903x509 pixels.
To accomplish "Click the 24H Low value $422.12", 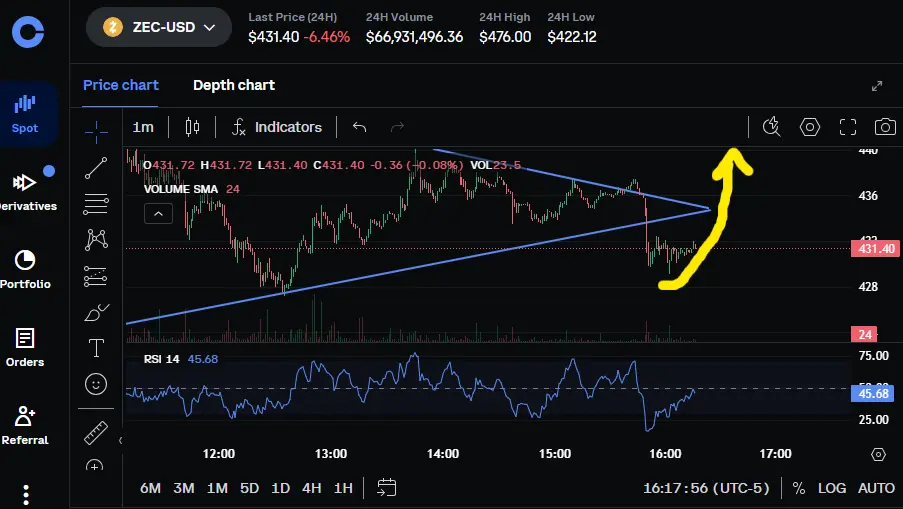I will pos(572,37).
